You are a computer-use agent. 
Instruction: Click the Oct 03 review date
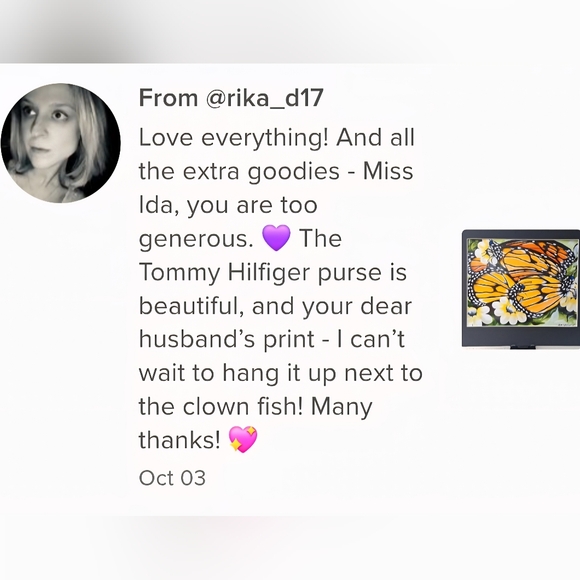click(172, 478)
